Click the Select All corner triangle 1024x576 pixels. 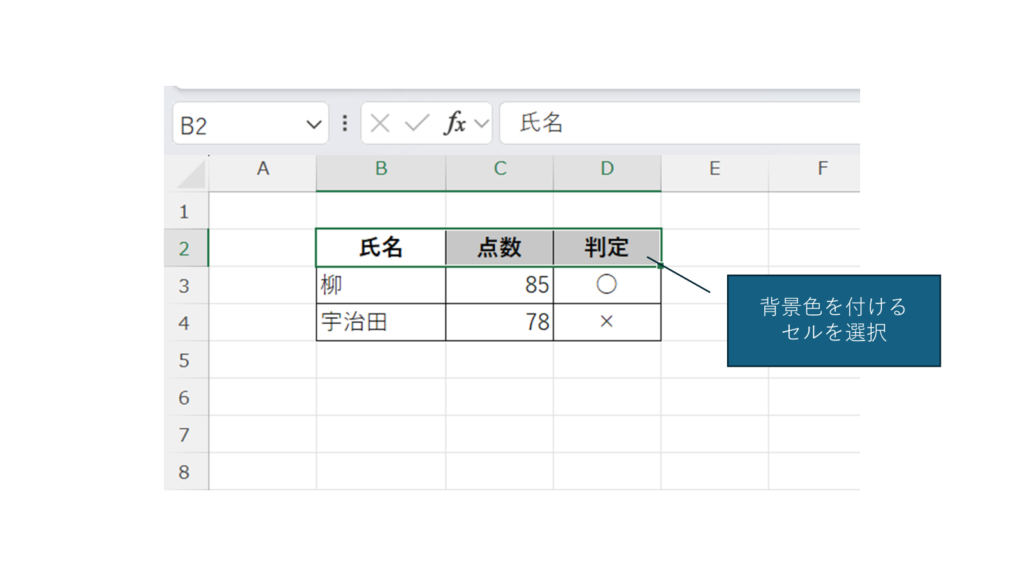point(189,174)
